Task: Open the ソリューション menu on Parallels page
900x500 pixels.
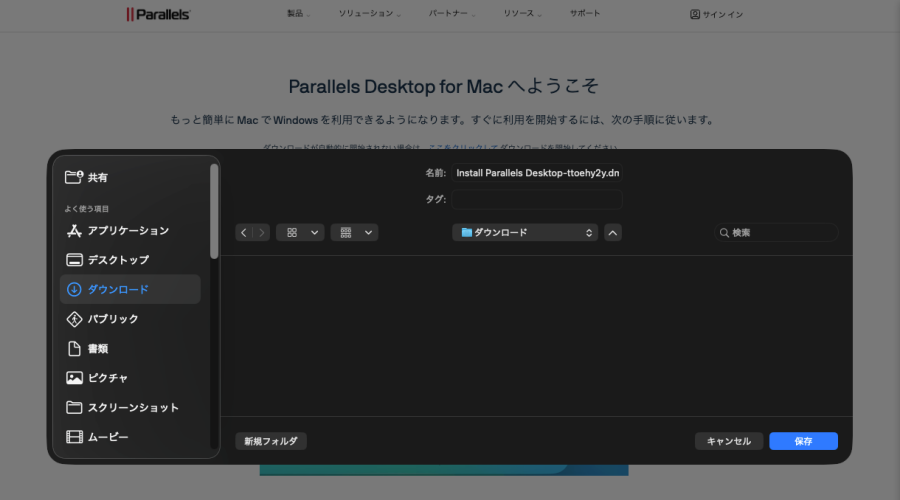Action: point(369,13)
